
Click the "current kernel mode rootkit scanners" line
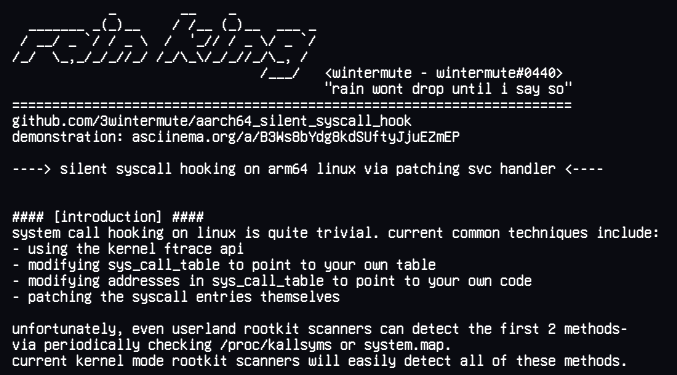click(320, 361)
